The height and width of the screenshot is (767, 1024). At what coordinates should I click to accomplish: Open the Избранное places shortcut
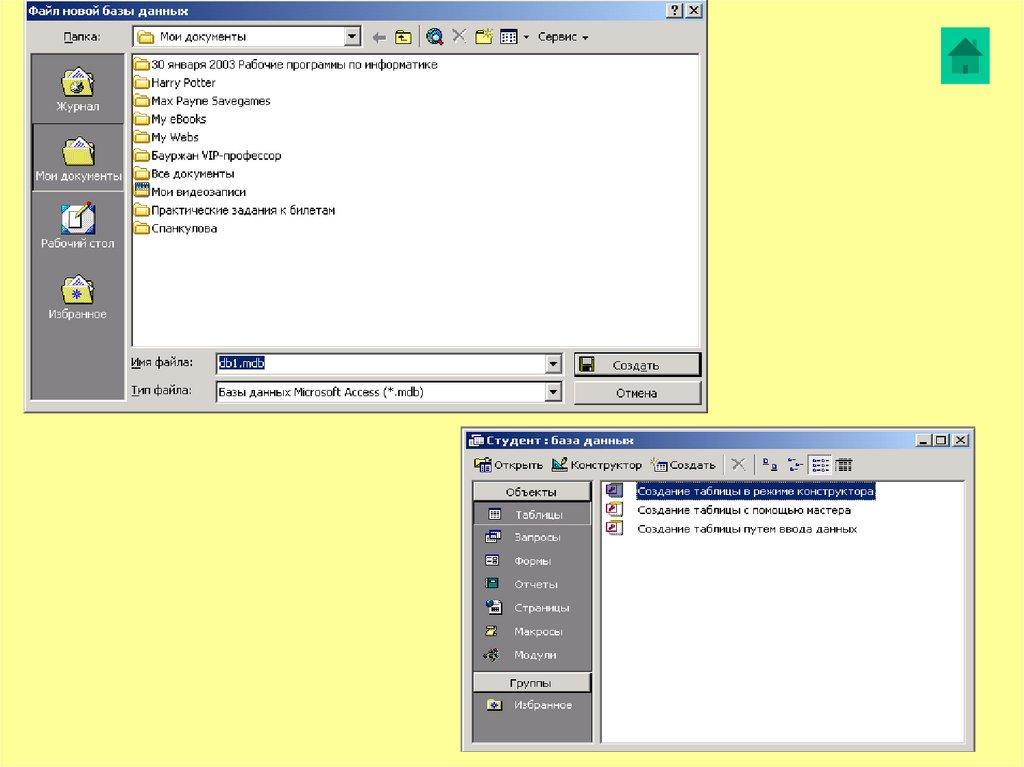pyautogui.click(x=77, y=297)
